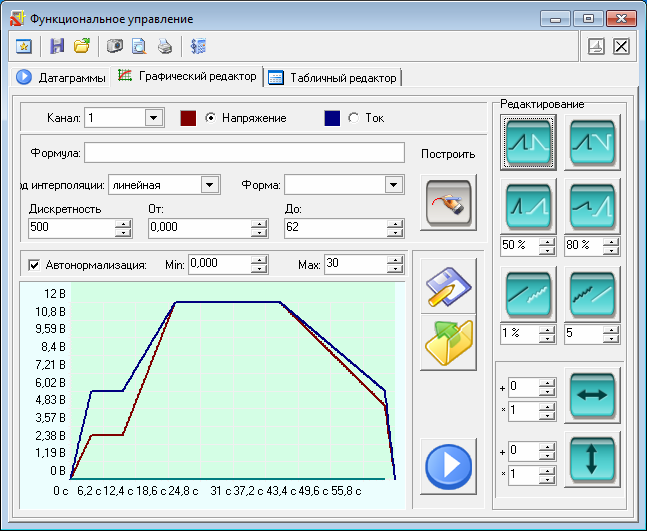Image resolution: width=647 pixels, height=531 pixels.
Task: Click the horizontal stretch arrow button
Action: 591,394
